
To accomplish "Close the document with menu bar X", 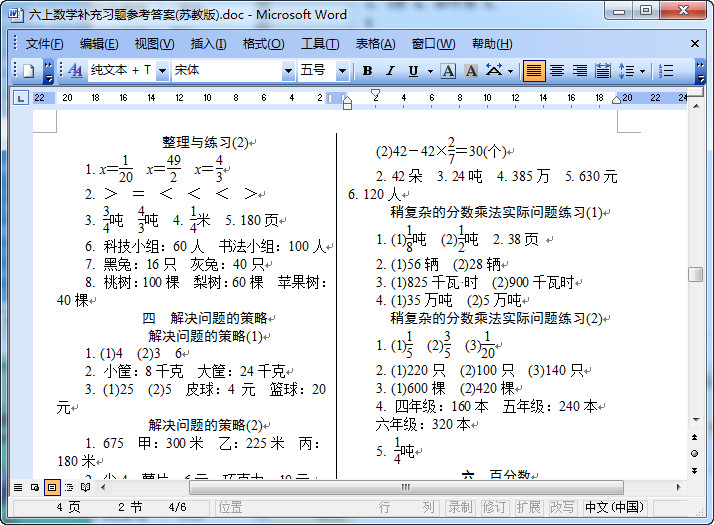I will click(694, 44).
